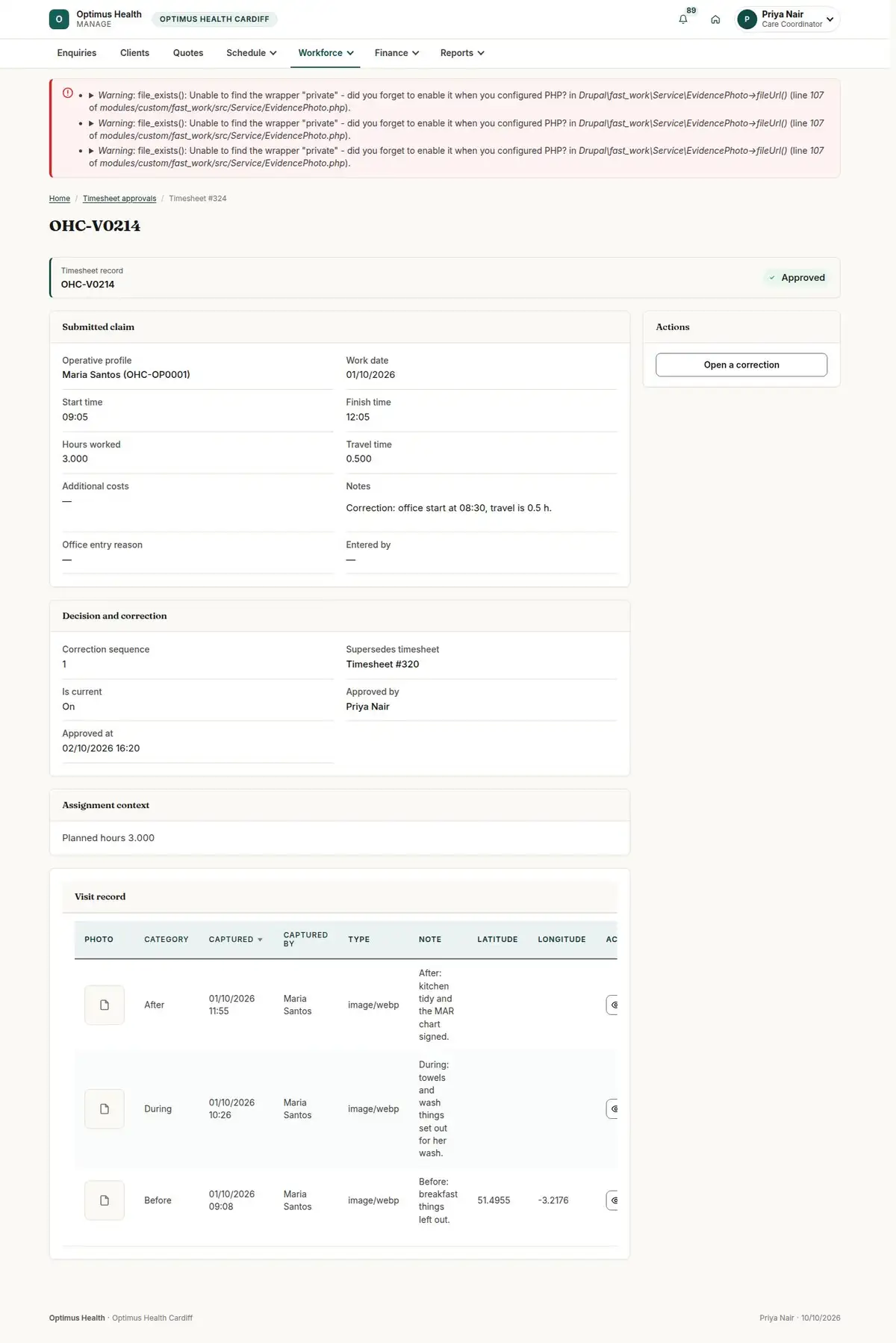896x1343 pixels.
Task: Click the 89 notification count badge
Action: click(x=691, y=10)
